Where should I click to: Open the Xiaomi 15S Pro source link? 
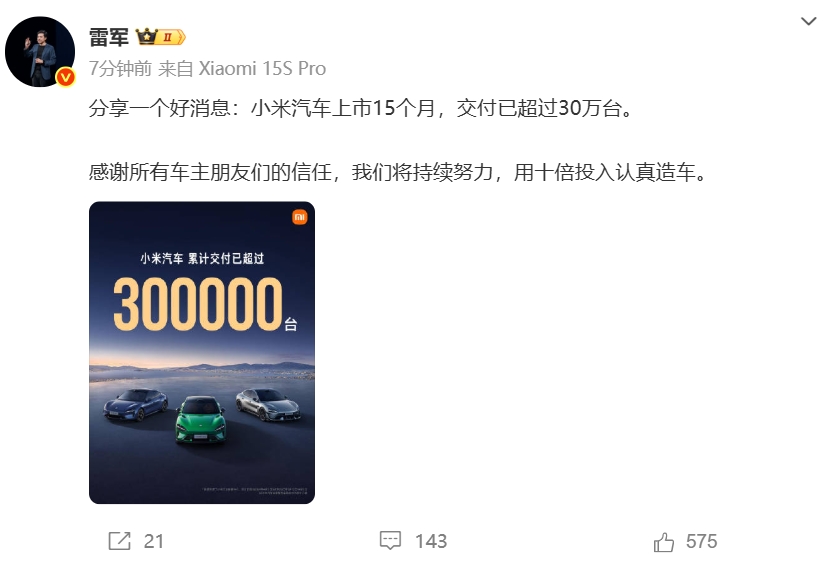tap(262, 68)
